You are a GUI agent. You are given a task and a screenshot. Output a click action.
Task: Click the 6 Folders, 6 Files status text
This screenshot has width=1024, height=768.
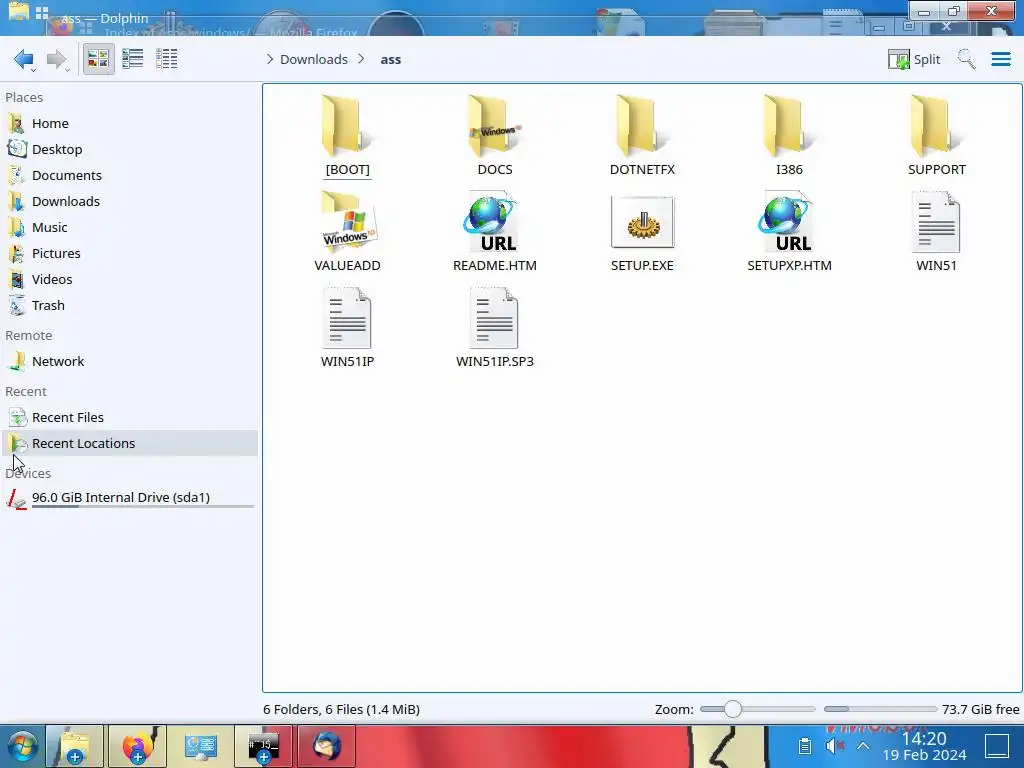coord(342,709)
